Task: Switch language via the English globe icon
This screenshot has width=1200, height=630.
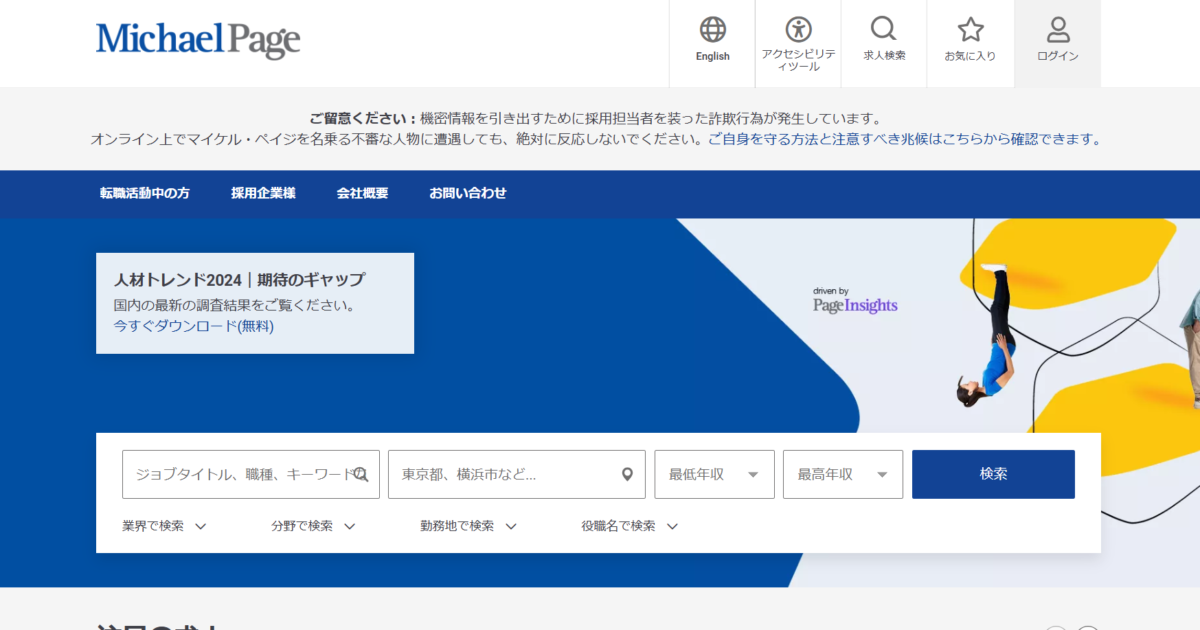Action: (712, 30)
